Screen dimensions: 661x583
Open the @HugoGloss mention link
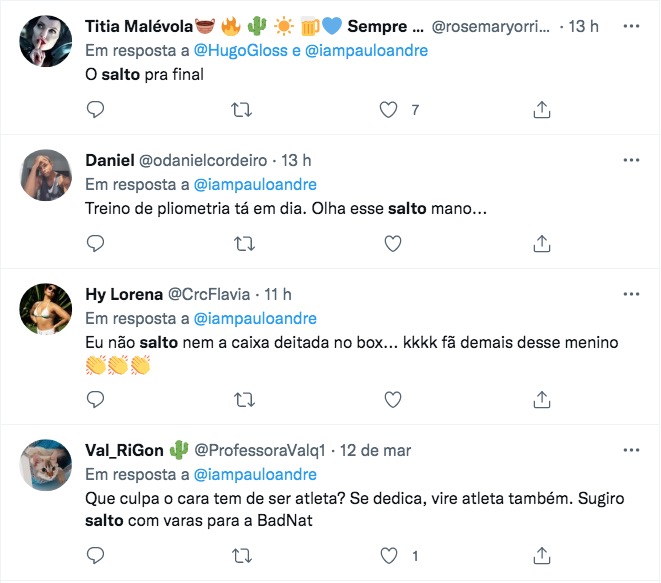[238, 51]
